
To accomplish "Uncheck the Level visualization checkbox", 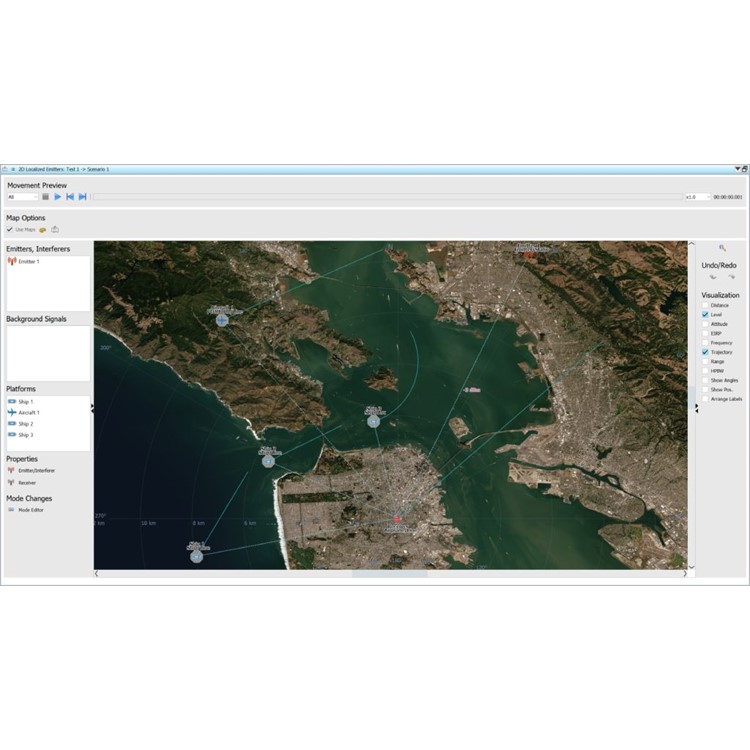I will 705,315.
